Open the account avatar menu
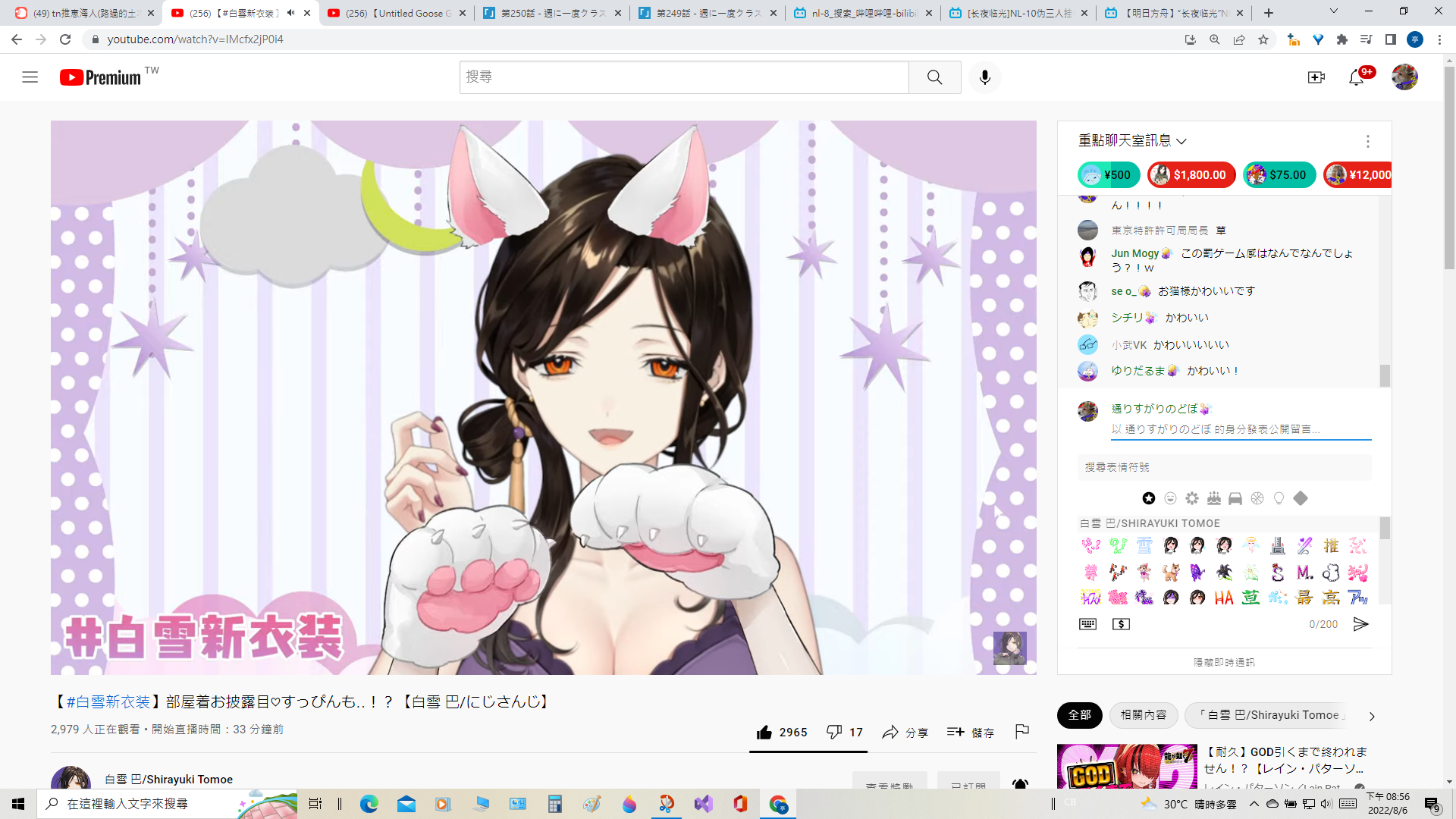Image resolution: width=1456 pixels, height=819 pixels. pyautogui.click(x=1404, y=77)
